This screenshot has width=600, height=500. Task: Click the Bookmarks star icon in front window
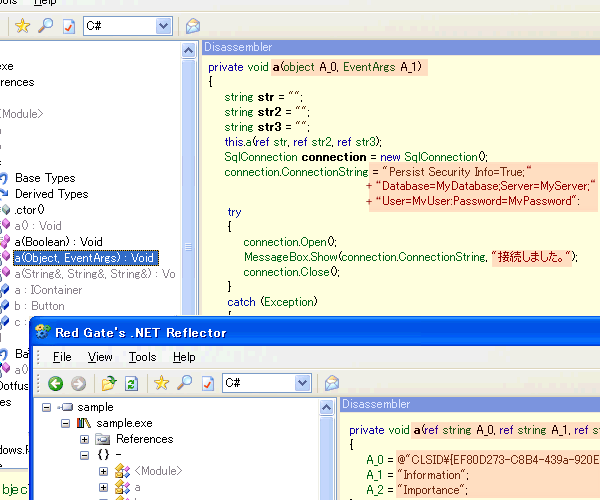point(161,383)
